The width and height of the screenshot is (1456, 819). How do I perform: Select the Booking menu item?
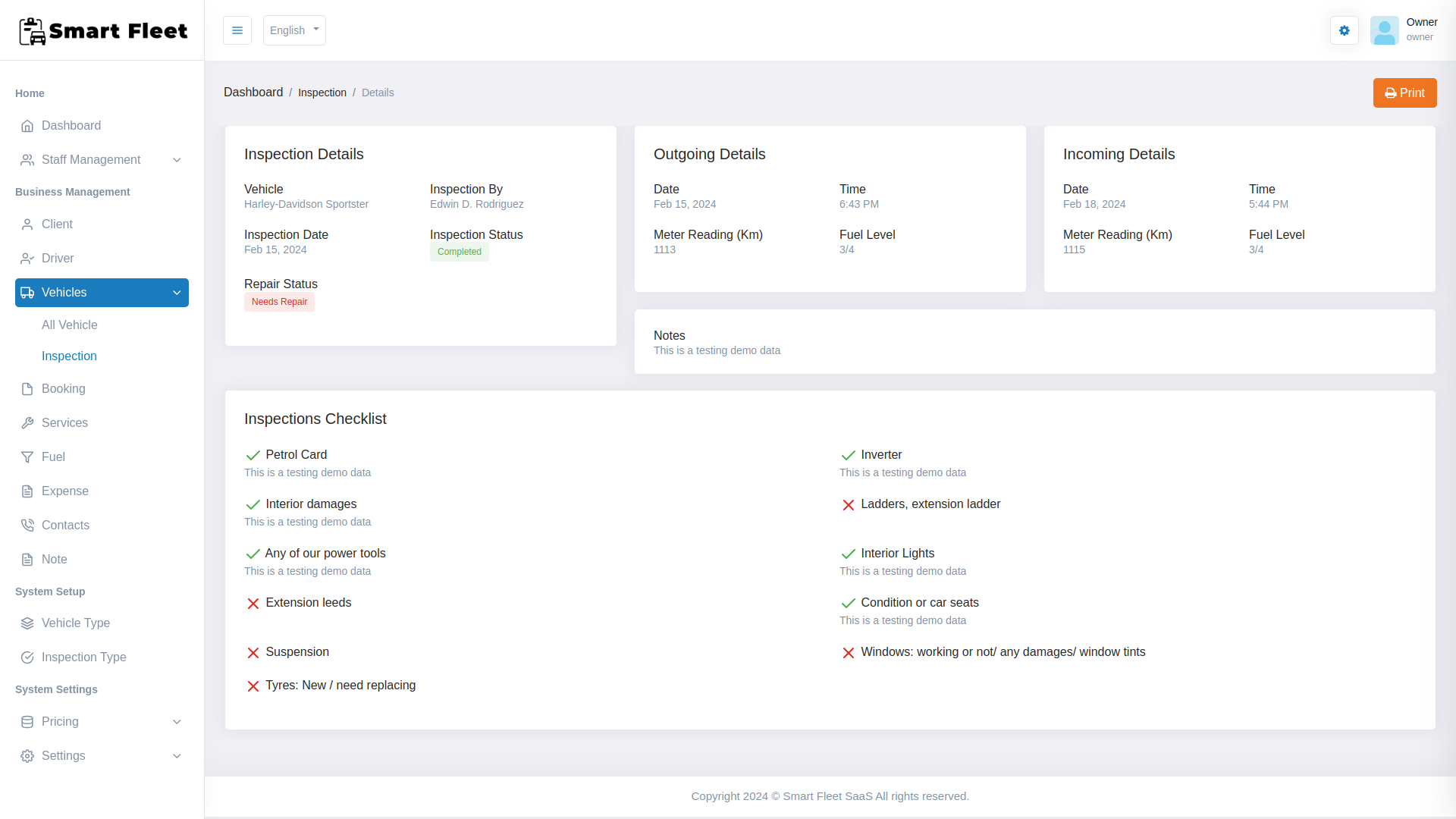pyautogui.click(x=64, y=389)
